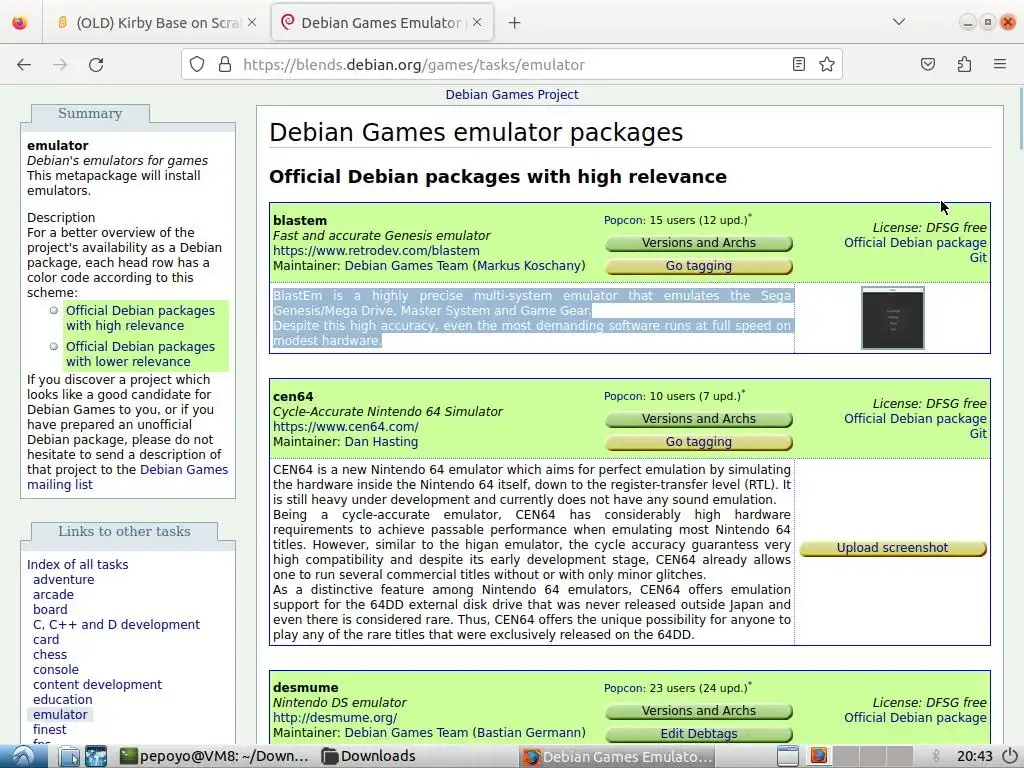Open blastem Versions and Archs
This screenshot has width=1024, height=768.
(x=699, y=243)
